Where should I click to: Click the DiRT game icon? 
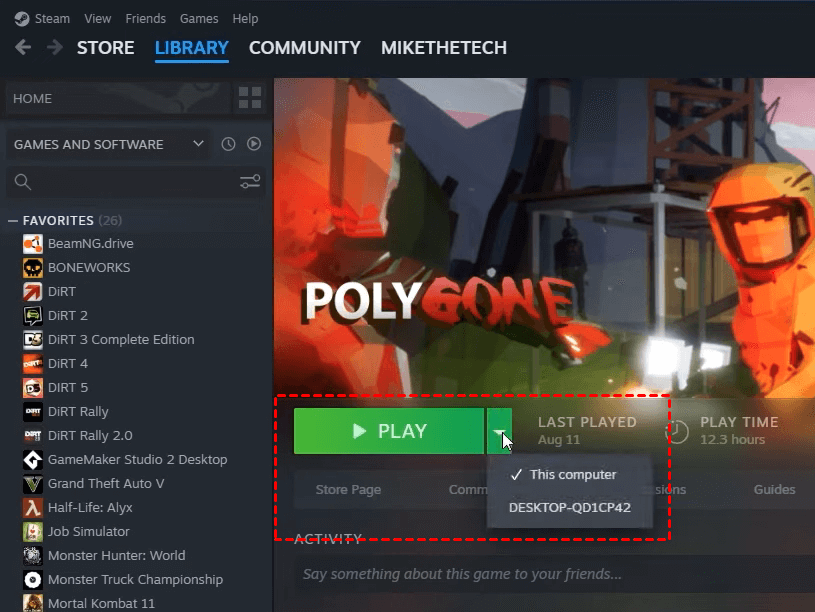33,292
